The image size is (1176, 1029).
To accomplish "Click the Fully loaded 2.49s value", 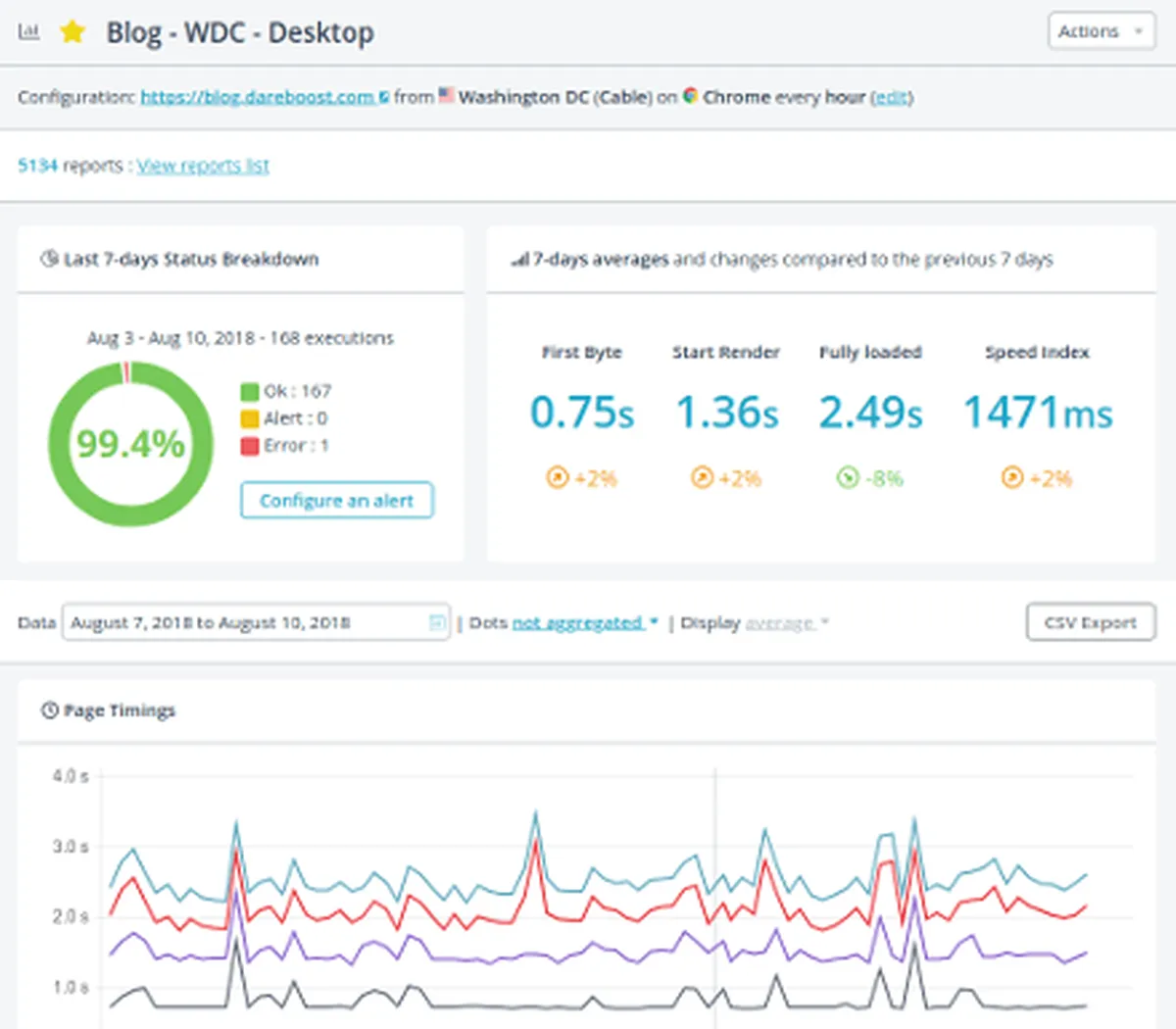I will click(x=871, y=413).
